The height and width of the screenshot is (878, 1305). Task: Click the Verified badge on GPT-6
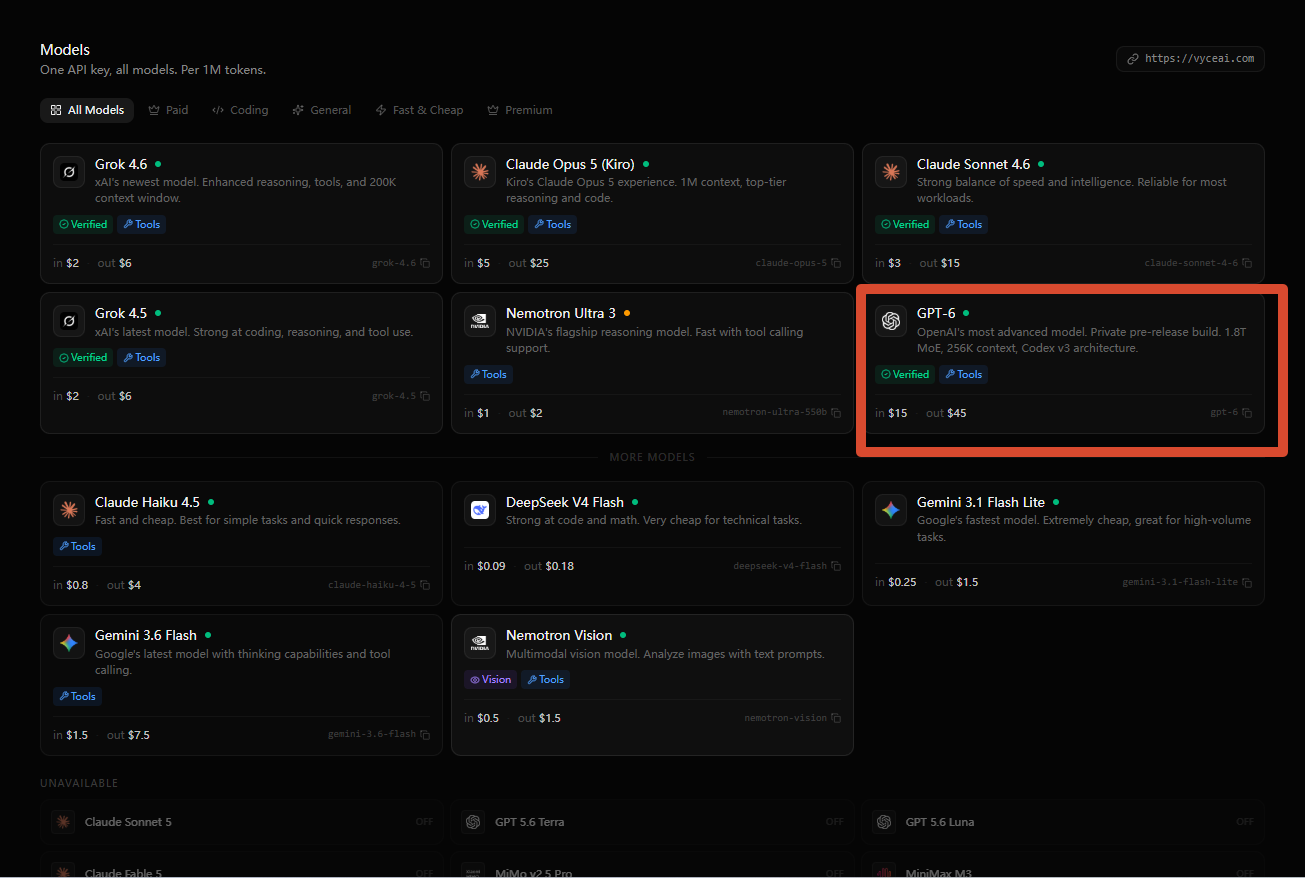pos(905,374)
